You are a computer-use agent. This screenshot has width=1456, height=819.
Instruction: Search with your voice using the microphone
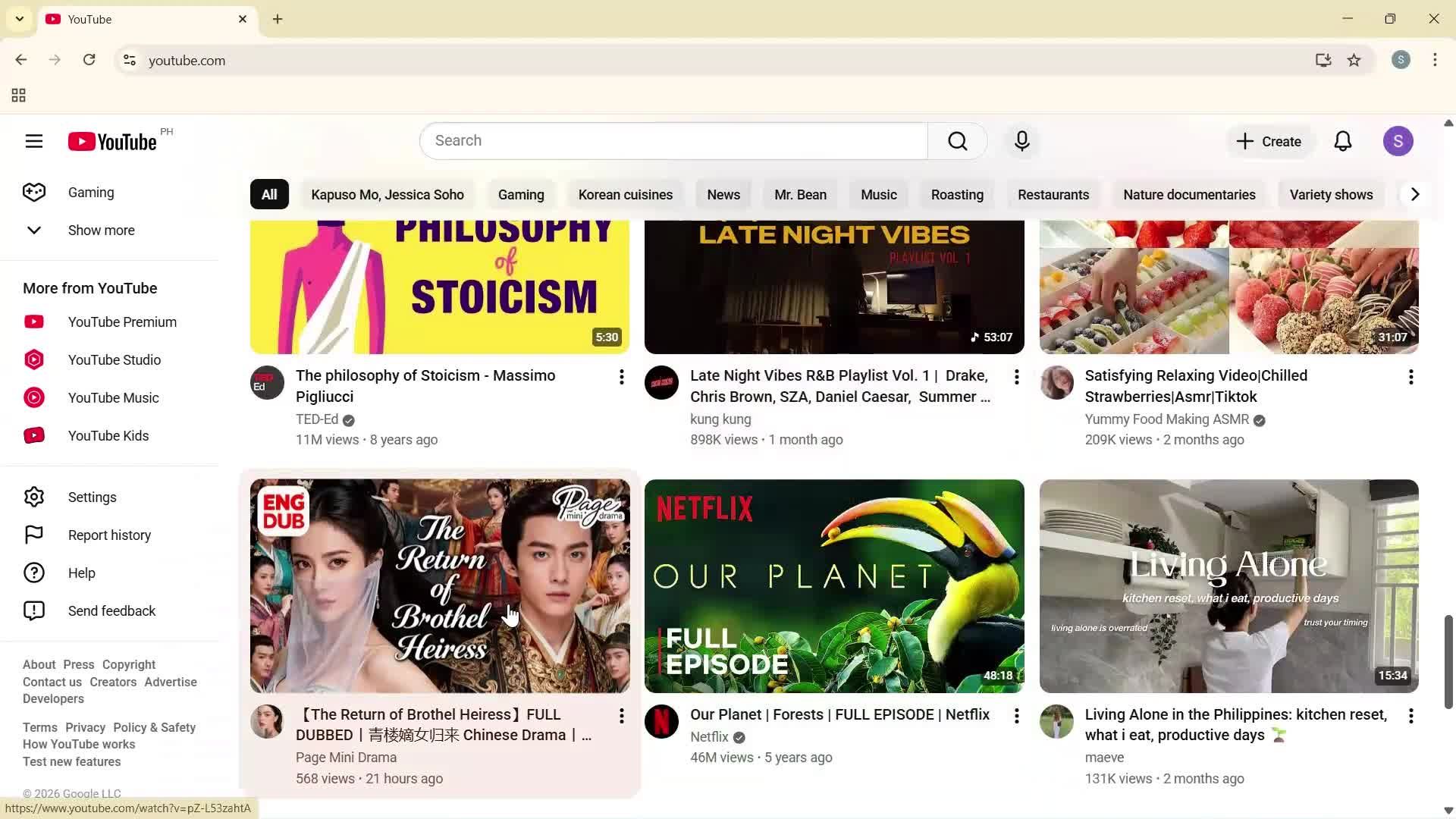tap(1021, 141)
